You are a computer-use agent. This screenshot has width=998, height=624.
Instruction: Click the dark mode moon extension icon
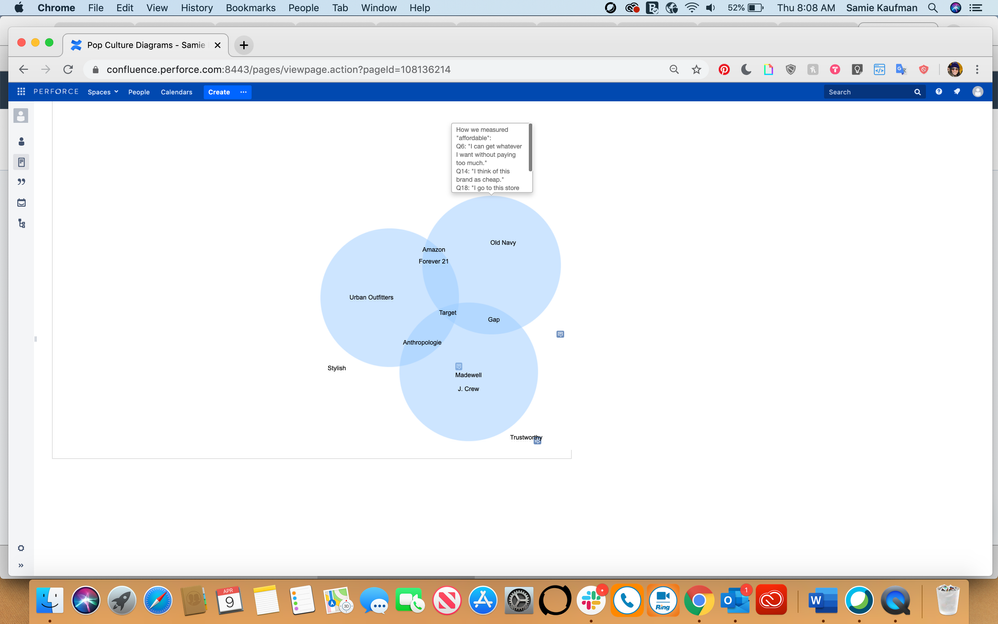point(746,69)
